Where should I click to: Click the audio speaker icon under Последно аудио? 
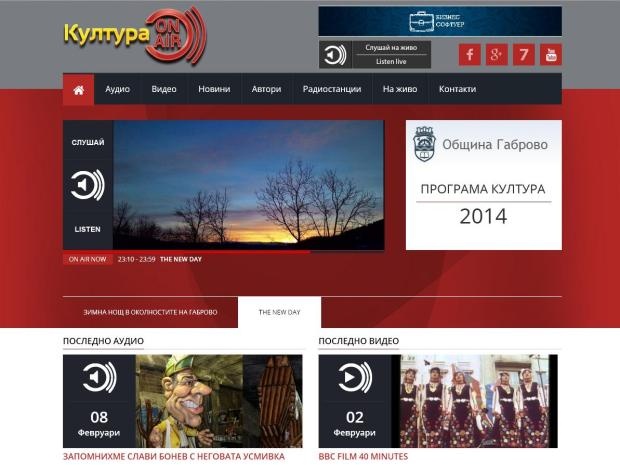(x=99, y=377)
